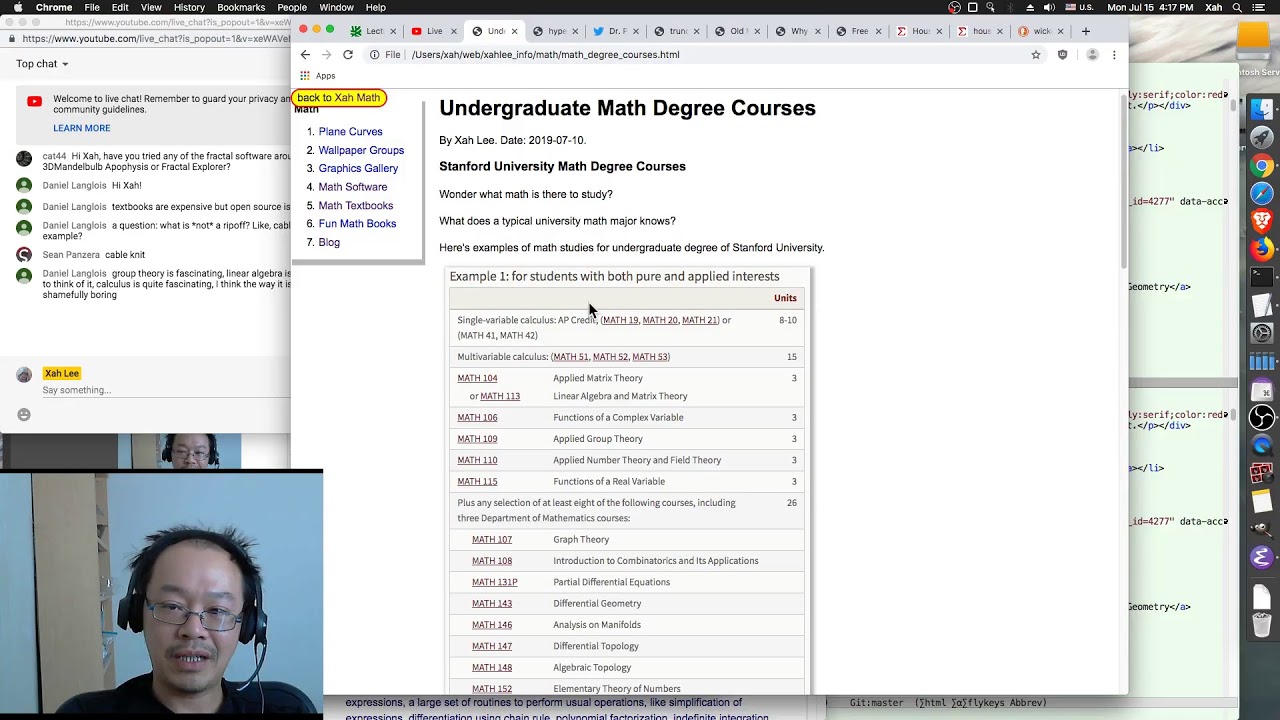The height and width of the screenshot is (720, 1280).
Task: Click the 'Stanford University Math Degree Courses' heading
Action: click(x=562, y=167)
